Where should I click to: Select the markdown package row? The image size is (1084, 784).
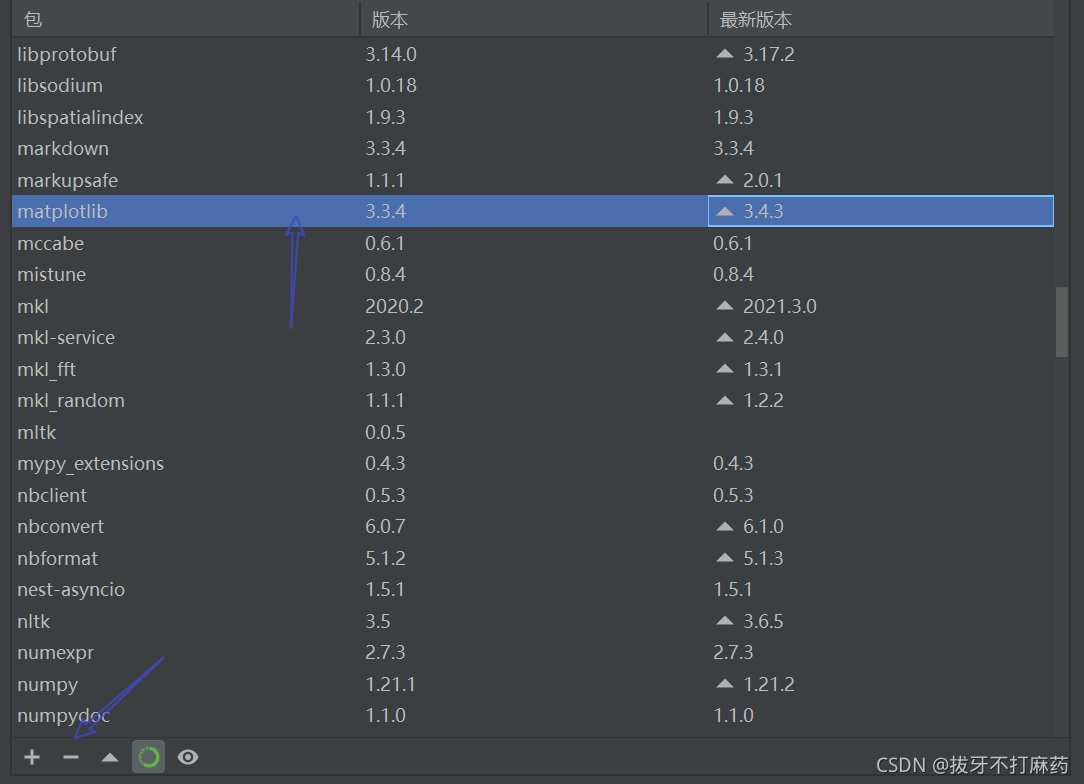(x=200, y=148)
